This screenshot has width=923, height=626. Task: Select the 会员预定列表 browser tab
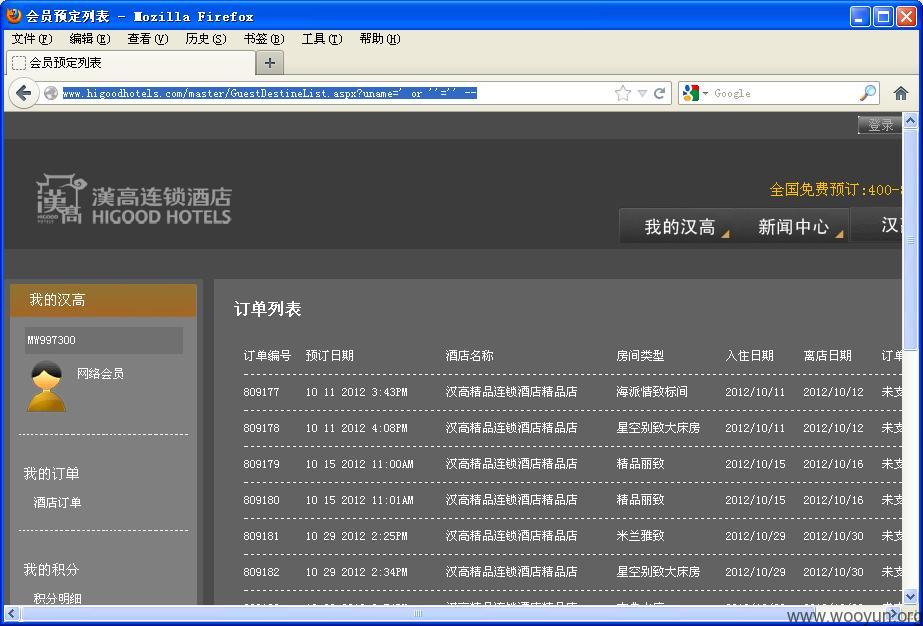point(131,62)
